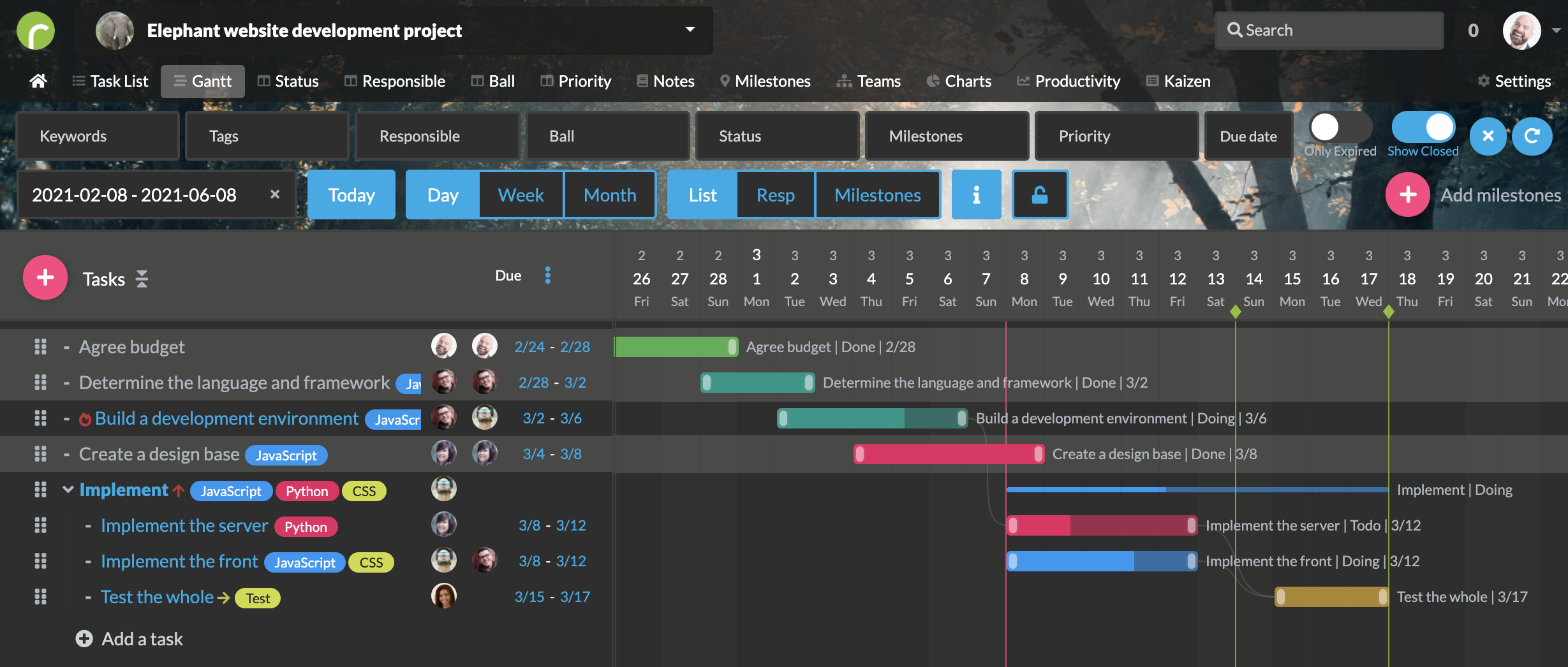Switch to the Teams tab
This screenshot has height=667, width=1568.
click(x=868, y=81)
